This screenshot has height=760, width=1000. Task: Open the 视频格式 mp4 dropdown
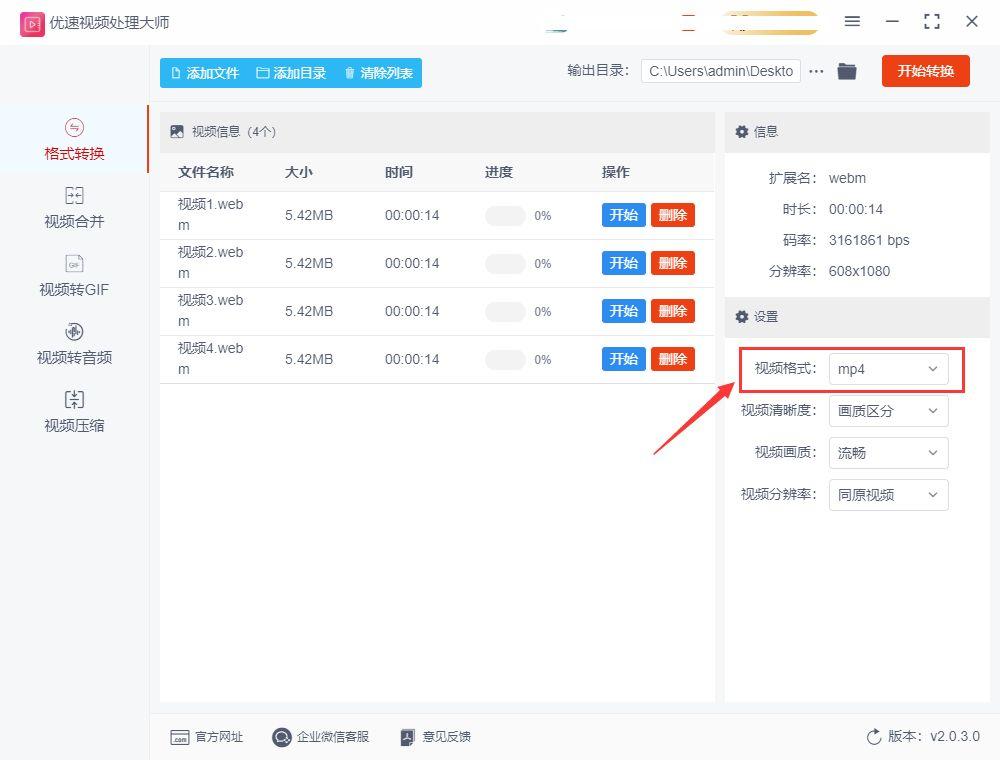pyautogui.click(x=888, y=368)
